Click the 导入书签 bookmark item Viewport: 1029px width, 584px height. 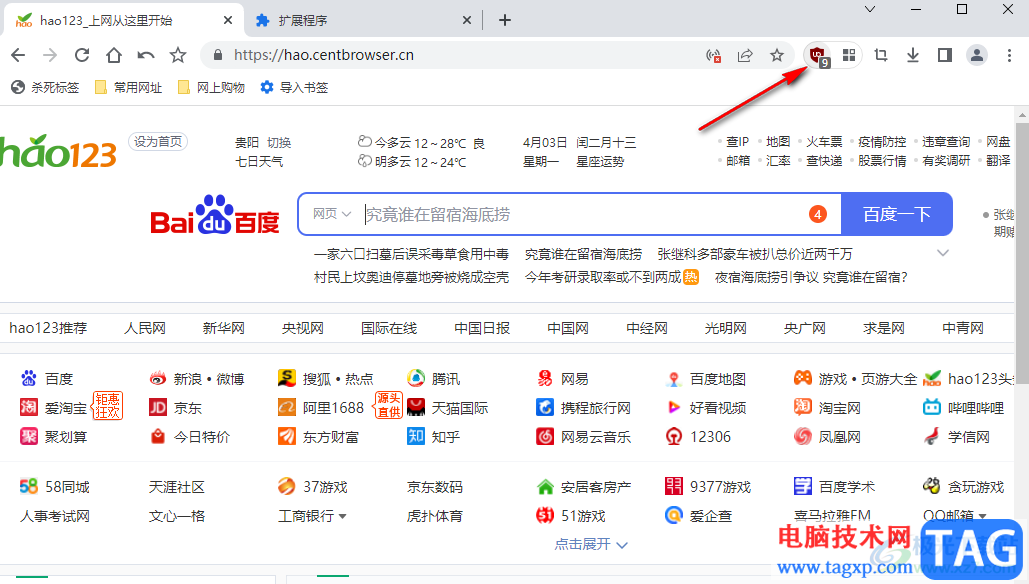click(x=294, y=87)
